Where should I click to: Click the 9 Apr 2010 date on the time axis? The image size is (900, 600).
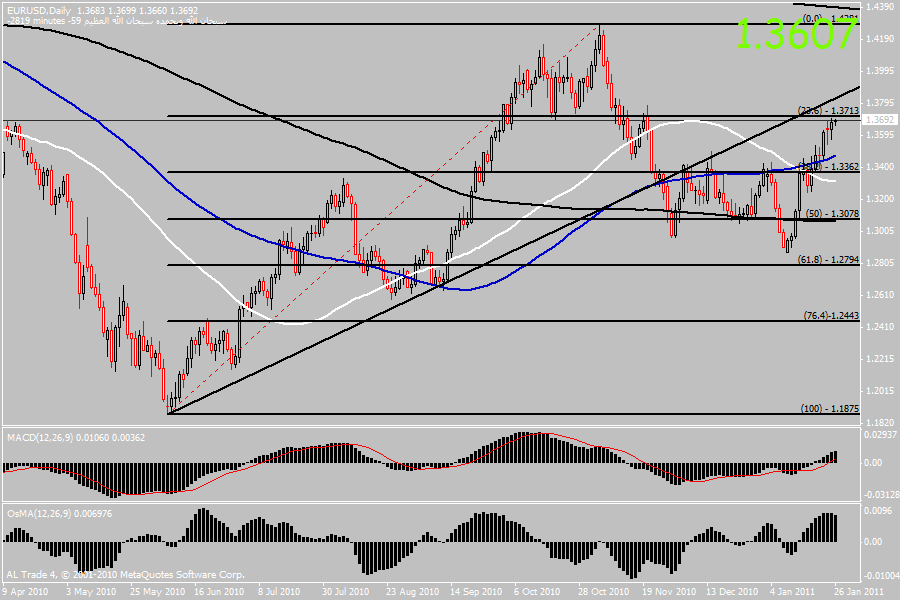[x=27, y=592]
